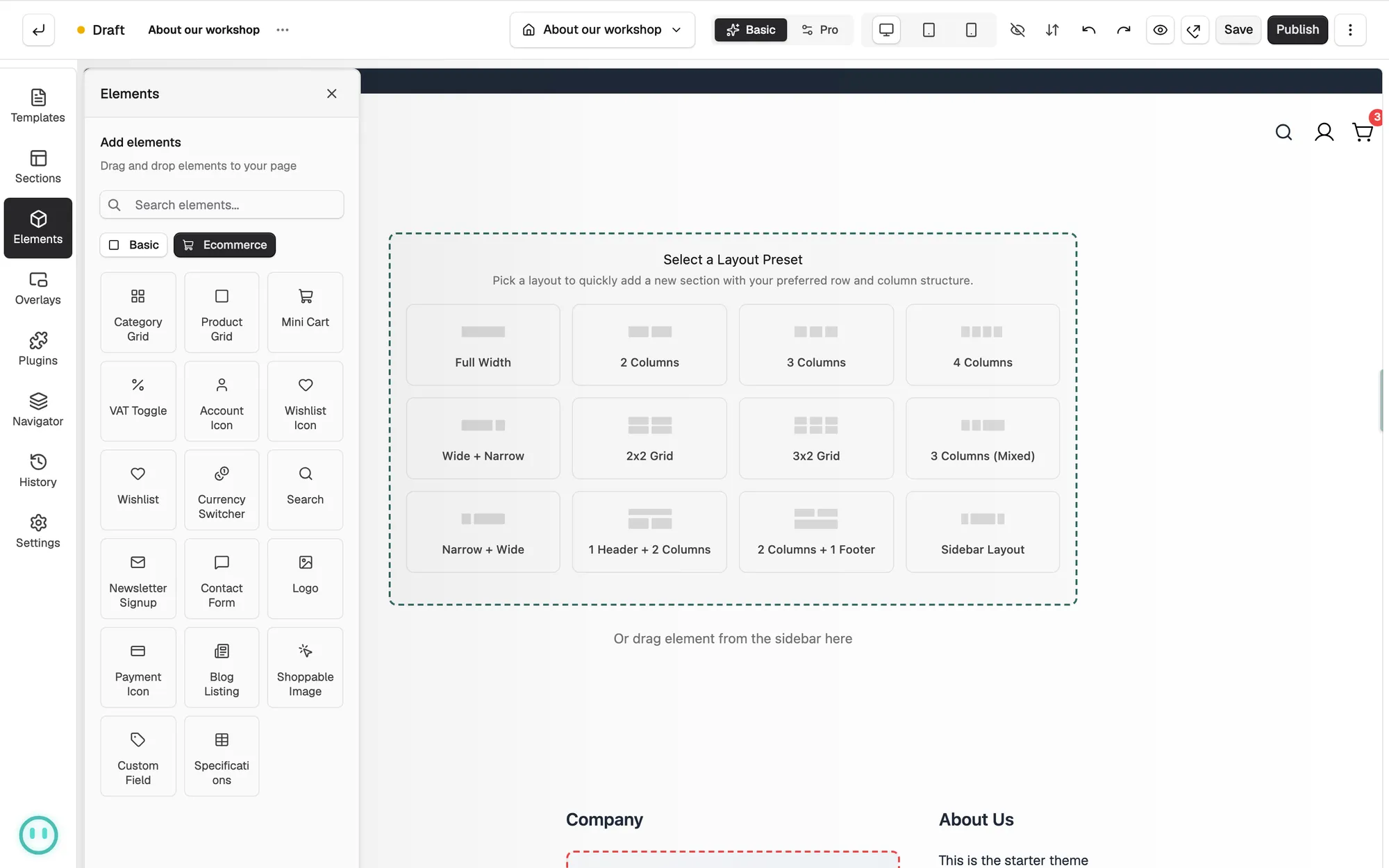The width and height of the screenshot is (1389, 868).
Task: Click the user account icon in page header
Action: pos(1324,132)
